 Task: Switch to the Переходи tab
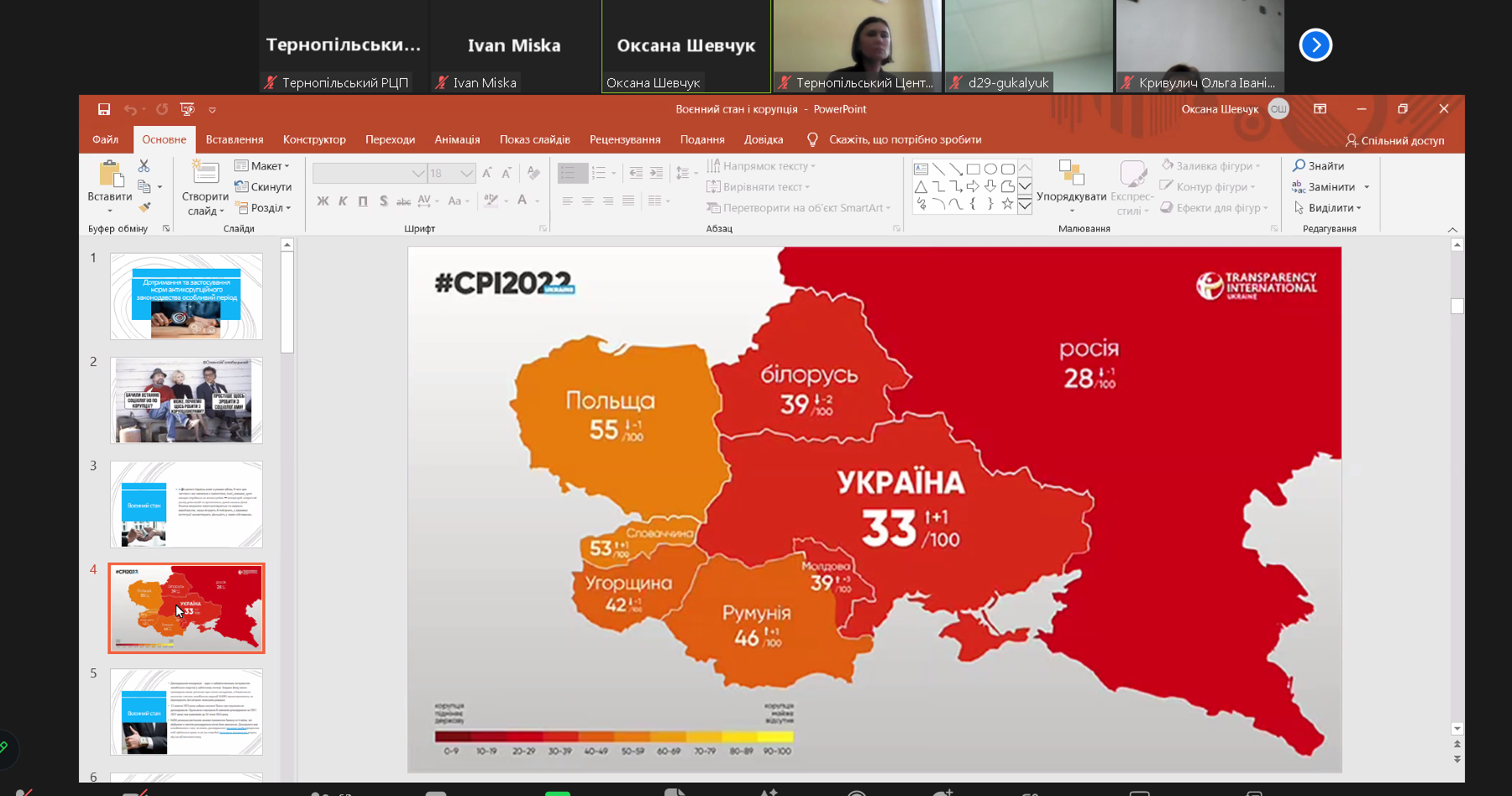pos(390,139)
